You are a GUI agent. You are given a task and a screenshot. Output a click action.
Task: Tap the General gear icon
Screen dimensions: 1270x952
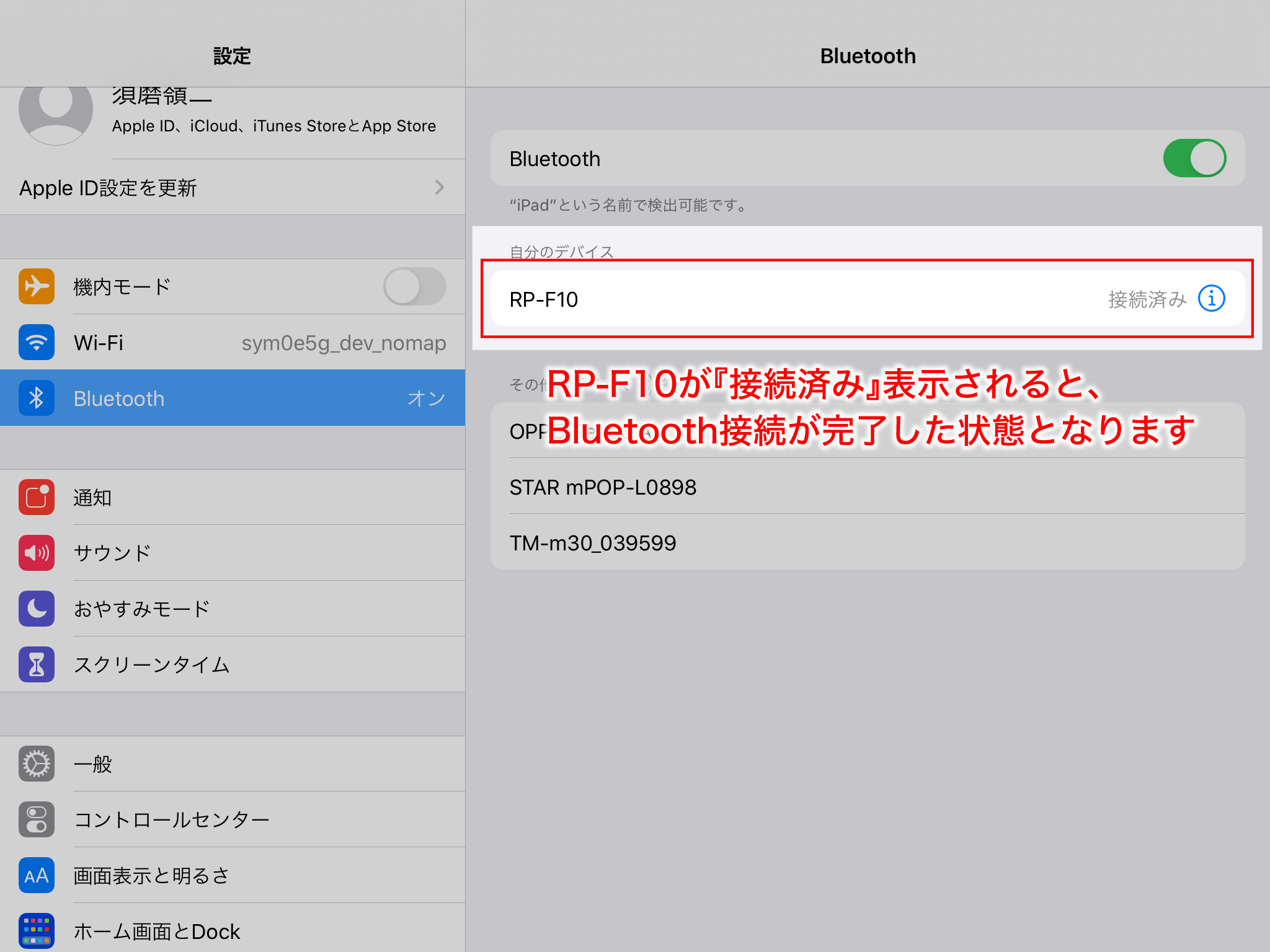(x=37, y=764)
